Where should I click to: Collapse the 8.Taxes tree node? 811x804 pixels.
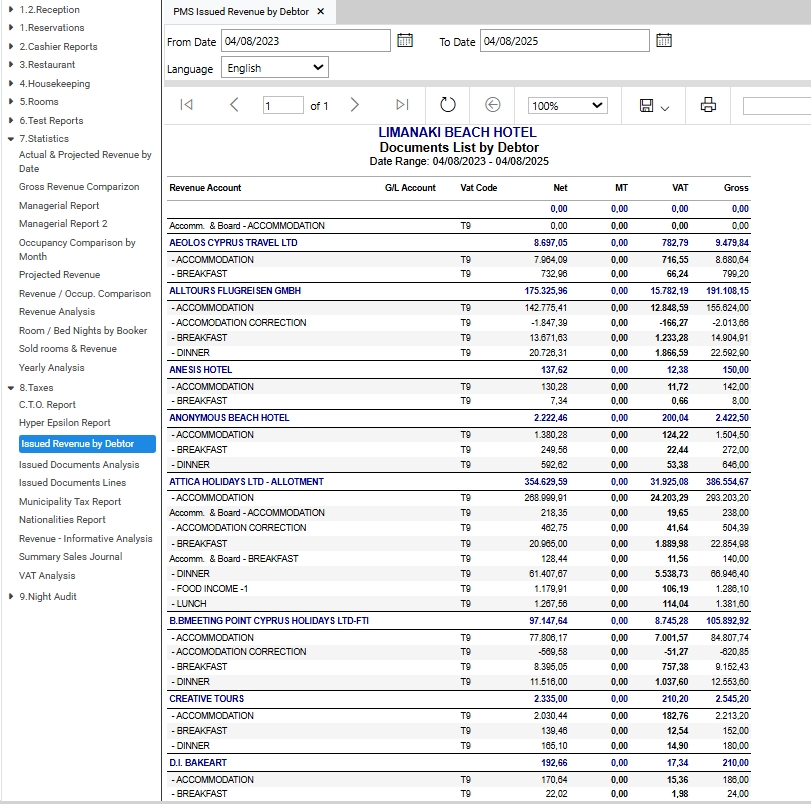point(11,388)
